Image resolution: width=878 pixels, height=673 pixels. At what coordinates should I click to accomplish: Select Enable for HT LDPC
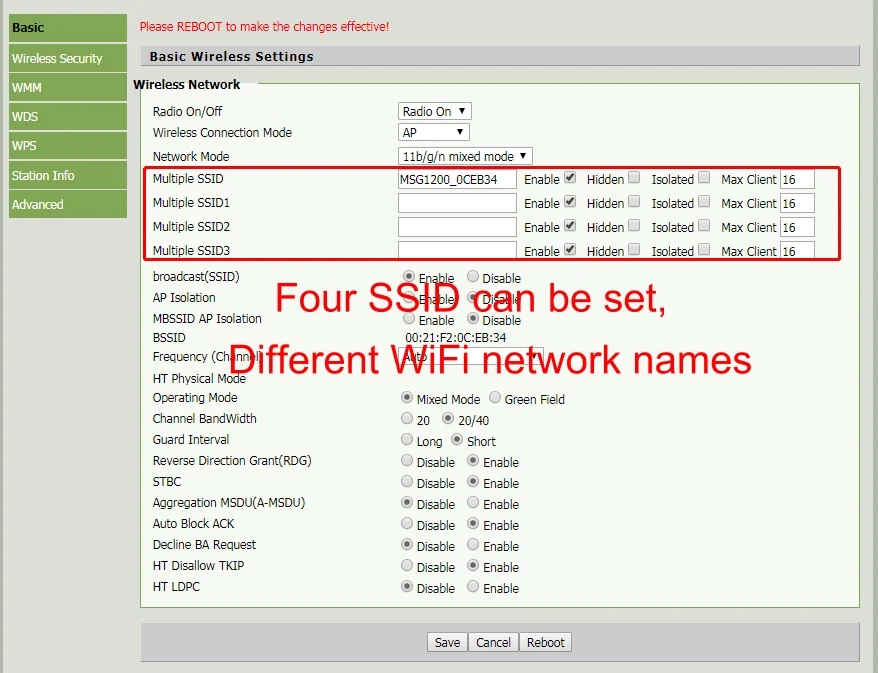[x=473, y=586]
